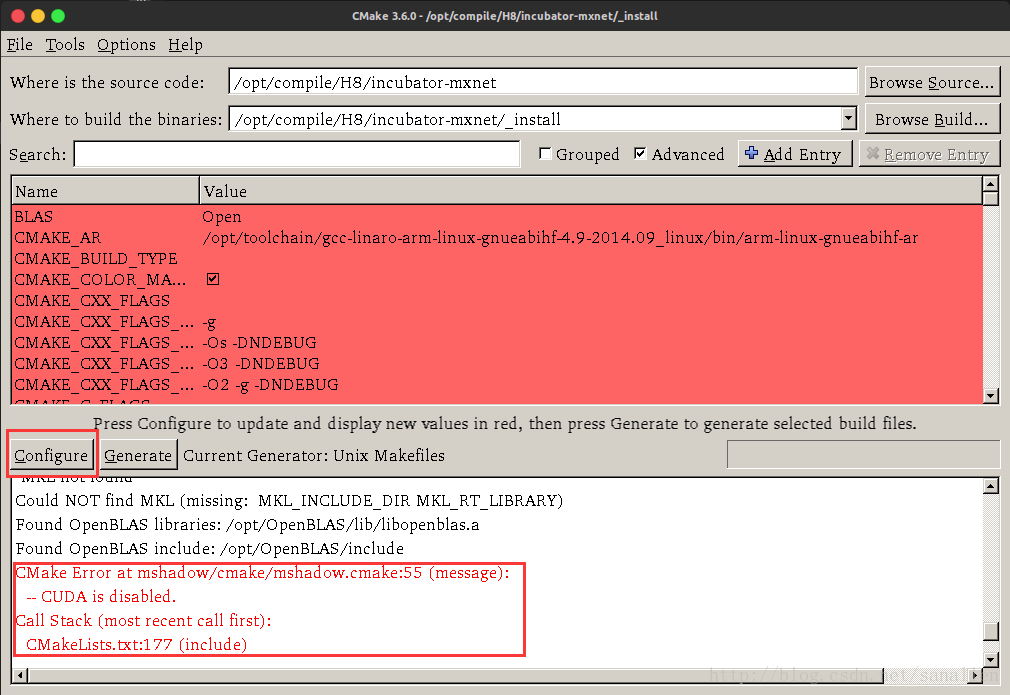This screenshot has height=695, width=1010.
Task: Click 'Call Stack (most recent call first)' line
Action: (143, 620)
